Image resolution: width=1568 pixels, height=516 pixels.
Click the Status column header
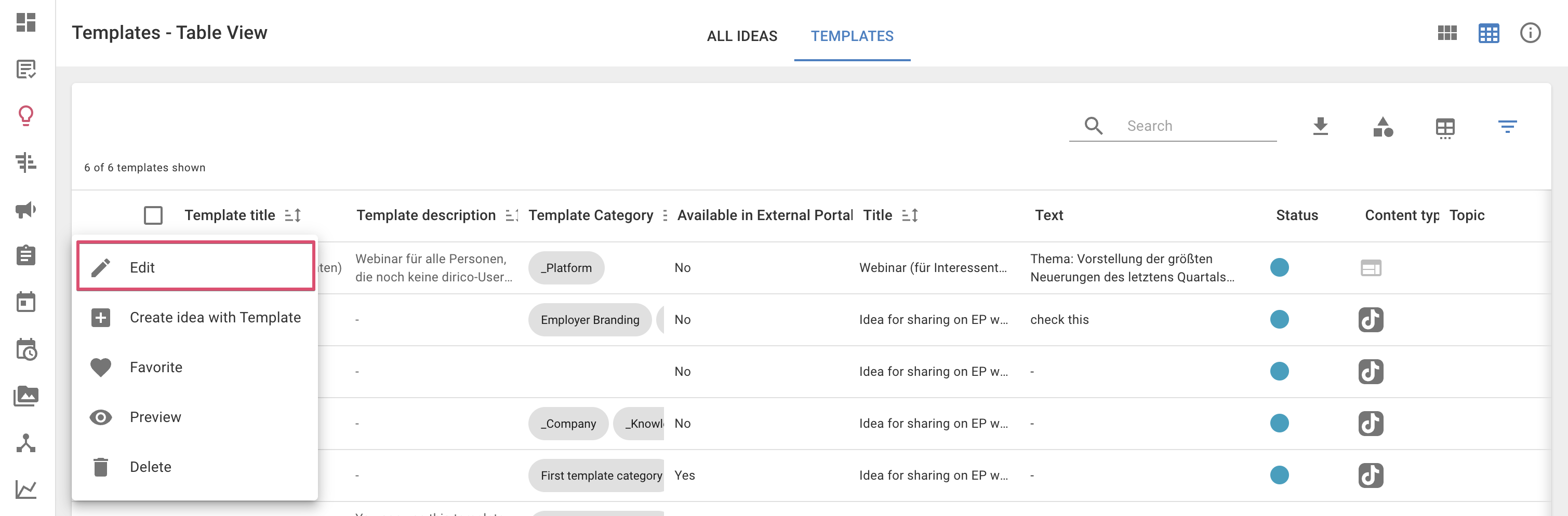pyautogui.click(x=1296, y=215)
